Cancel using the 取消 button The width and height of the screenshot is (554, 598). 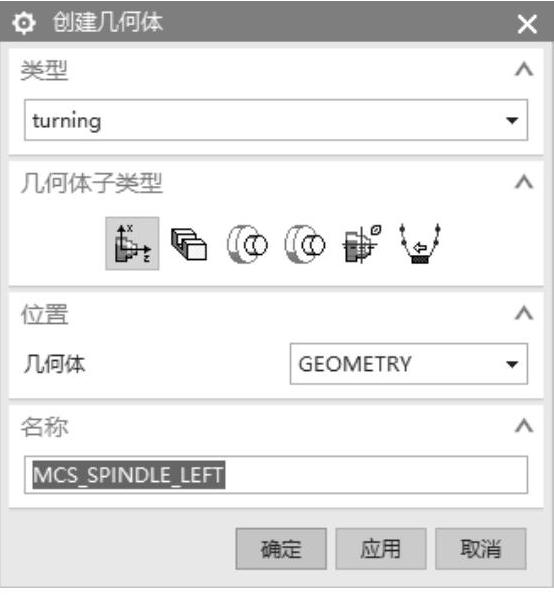tap(481, 549)
